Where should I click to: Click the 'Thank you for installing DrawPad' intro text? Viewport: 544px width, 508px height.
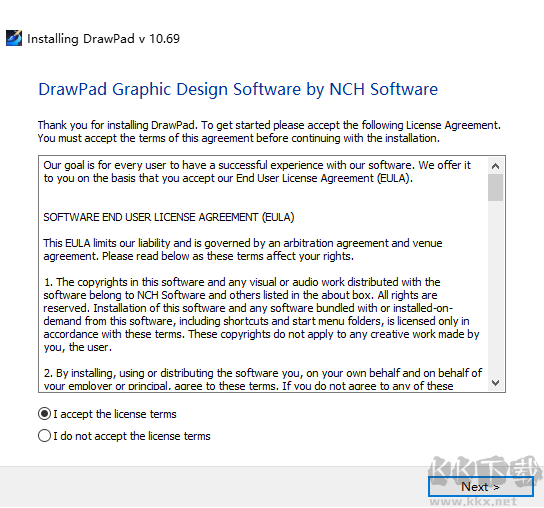[269, 132]
